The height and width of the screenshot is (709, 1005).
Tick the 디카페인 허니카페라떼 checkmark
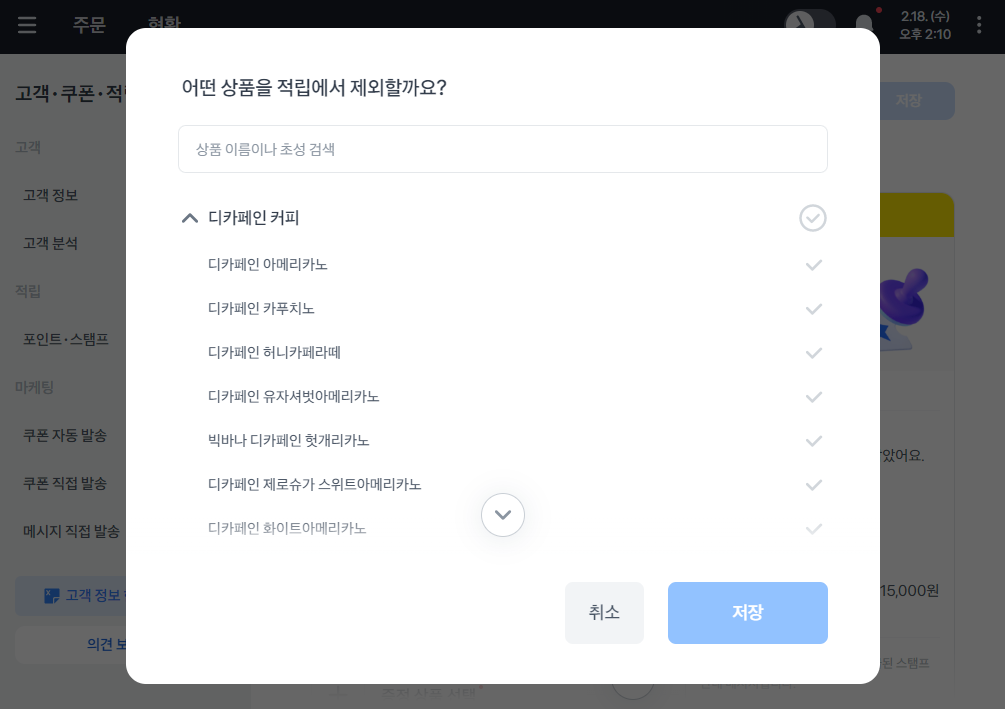point(814,353)
